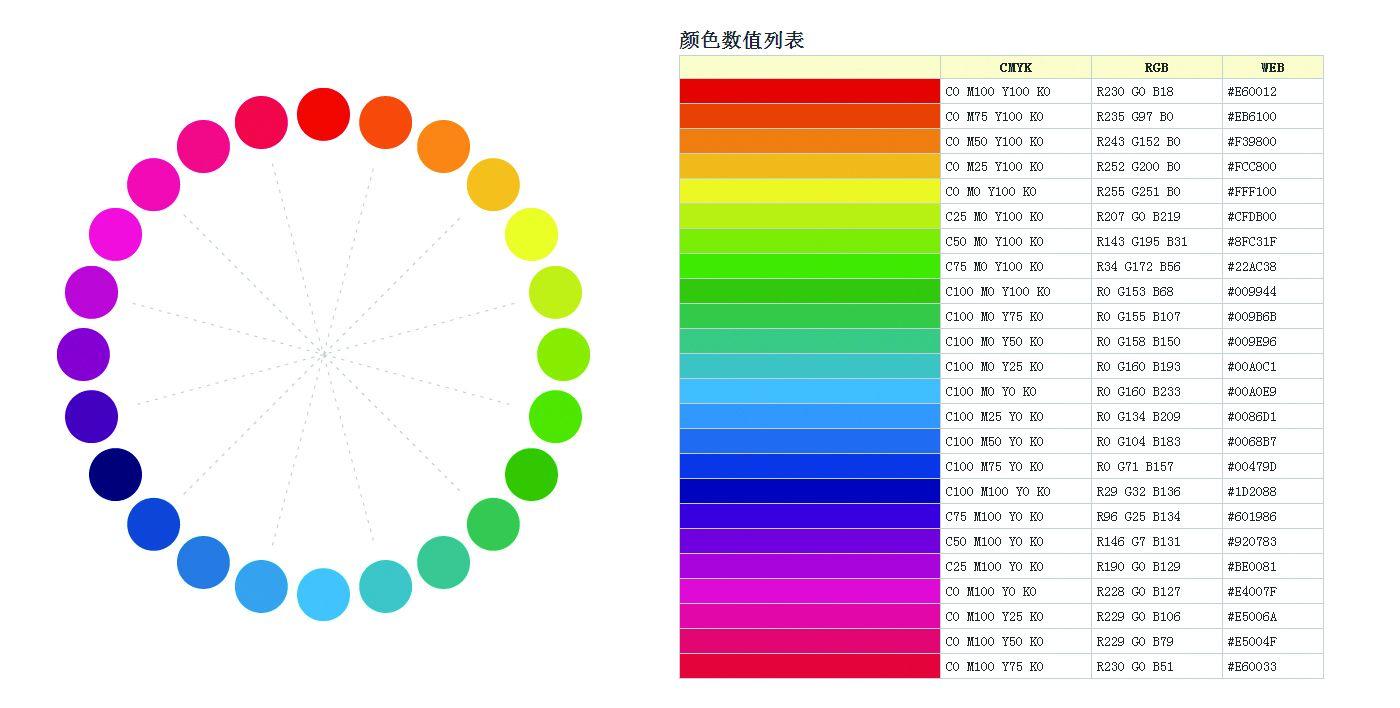Select hex value #00479D
Screen dimensions: 1400x708
coord(1252,467)
